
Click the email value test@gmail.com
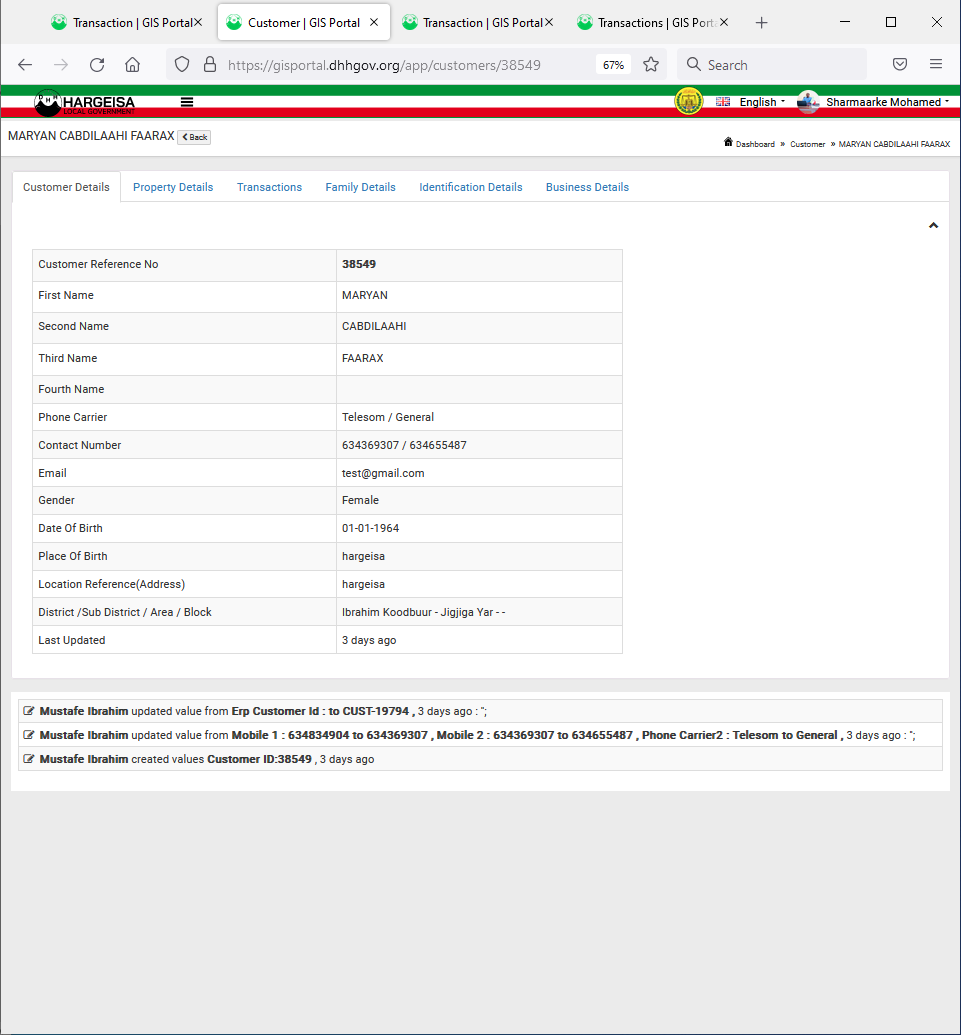pyautogui.click(x=383, y=473)
